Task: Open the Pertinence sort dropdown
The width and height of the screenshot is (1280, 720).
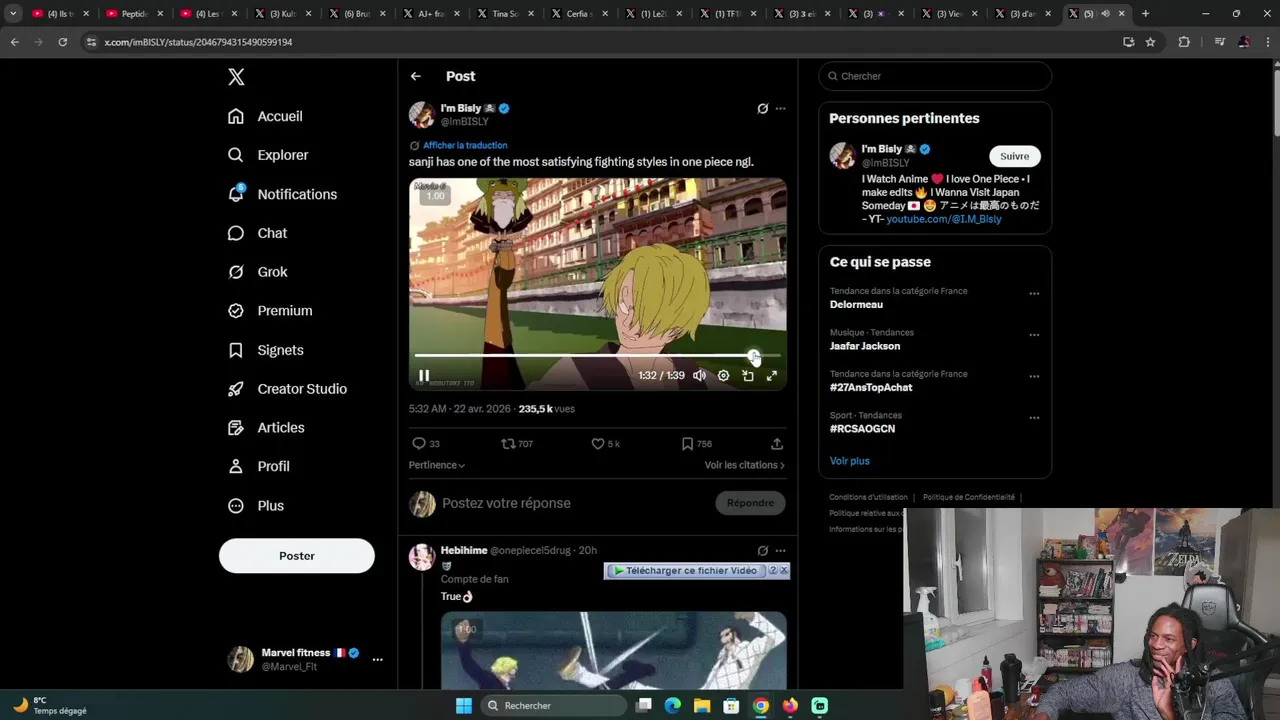Action: [x=437, y=465]
